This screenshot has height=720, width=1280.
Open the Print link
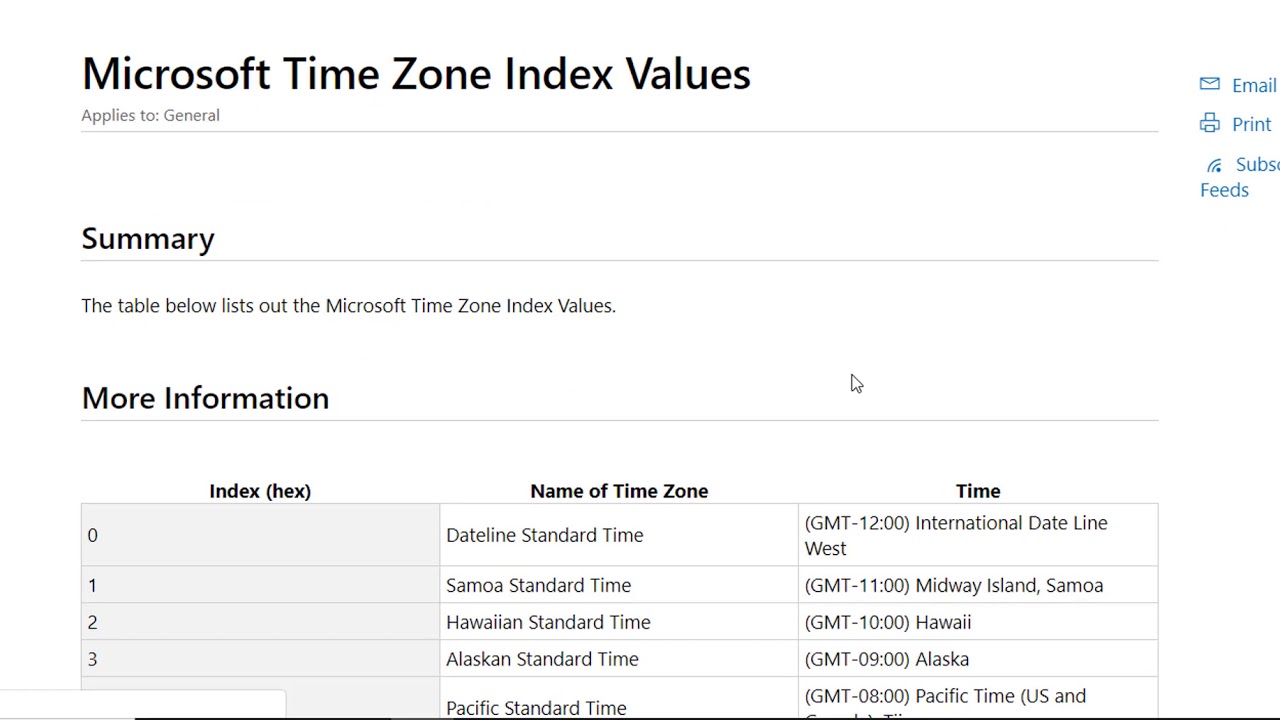(1251, 124)
